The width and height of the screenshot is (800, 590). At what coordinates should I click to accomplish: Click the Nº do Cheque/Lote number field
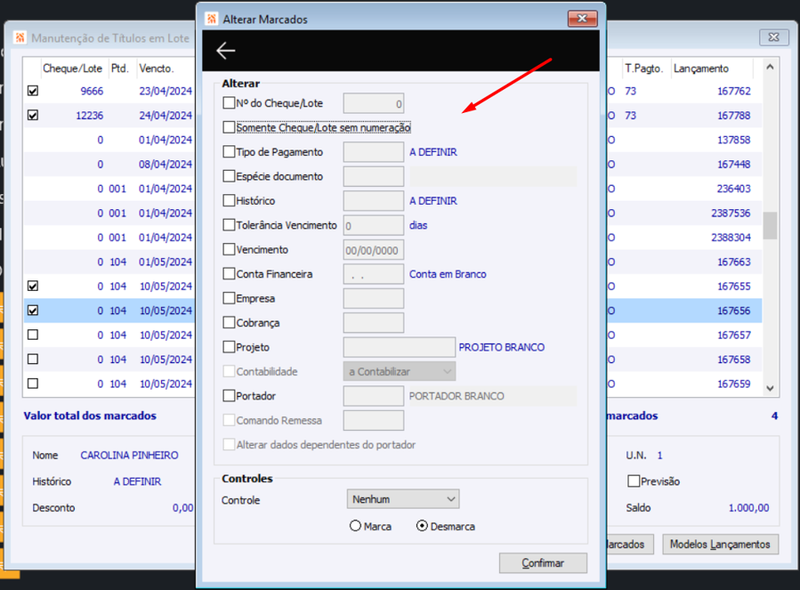pos(373,104)
